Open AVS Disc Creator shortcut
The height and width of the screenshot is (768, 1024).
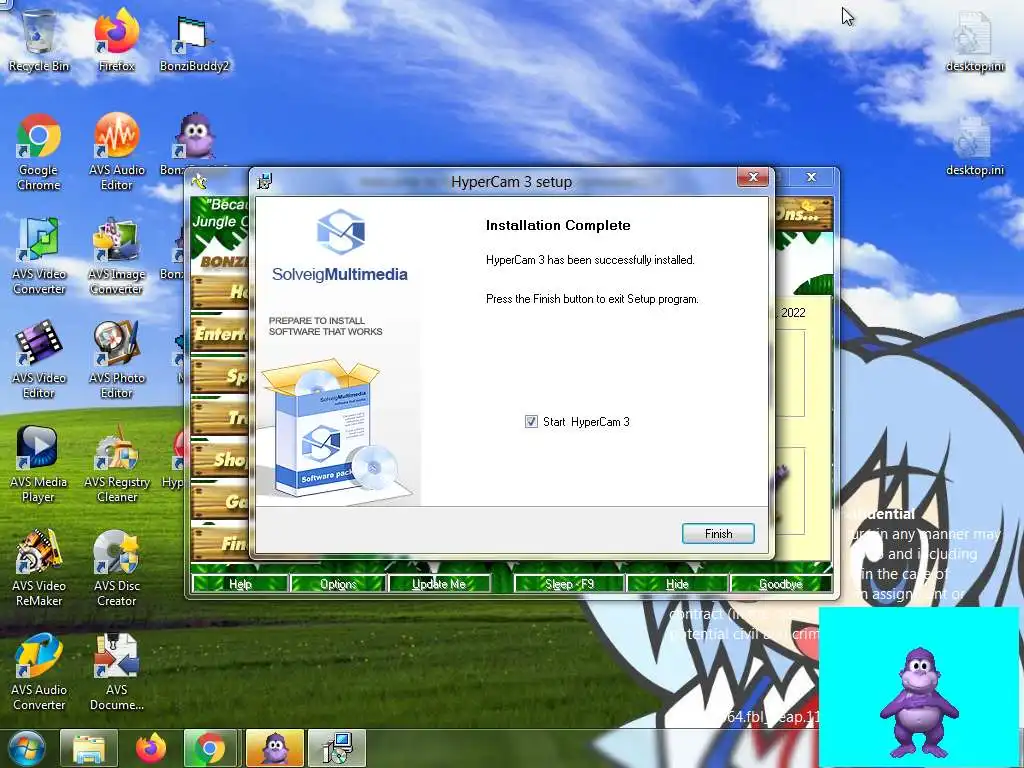(116, 566)
